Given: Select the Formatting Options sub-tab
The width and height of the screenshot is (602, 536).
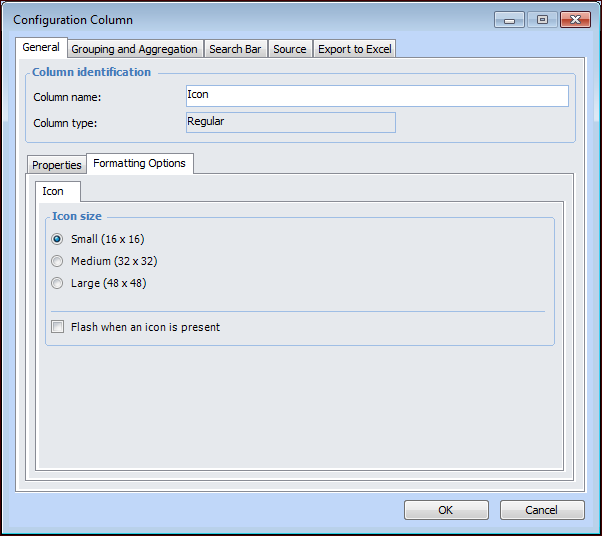Looking at the screenshot, I should point(139,163).
